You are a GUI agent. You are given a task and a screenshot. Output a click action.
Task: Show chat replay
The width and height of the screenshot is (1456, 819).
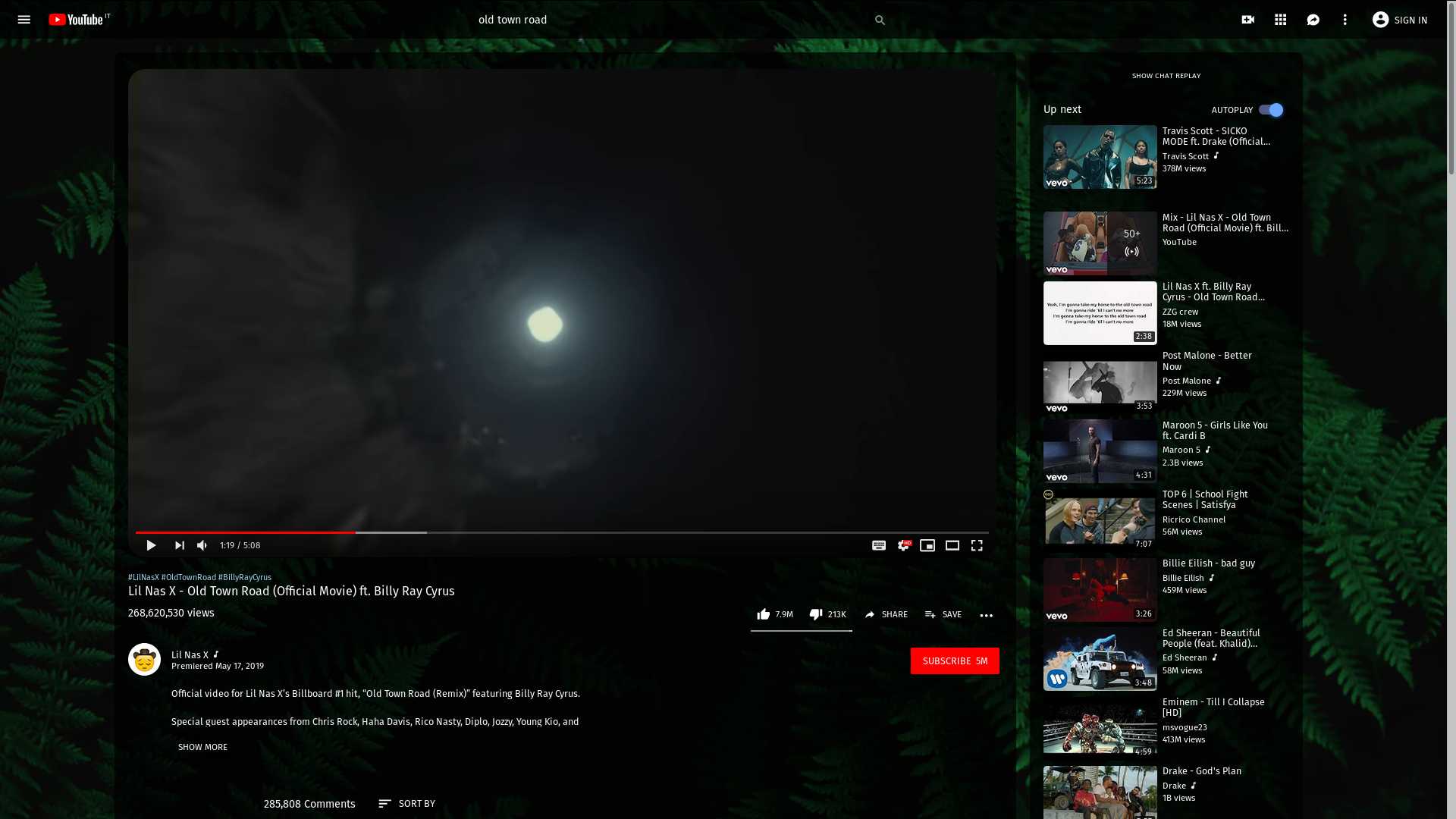point(1166,76)
